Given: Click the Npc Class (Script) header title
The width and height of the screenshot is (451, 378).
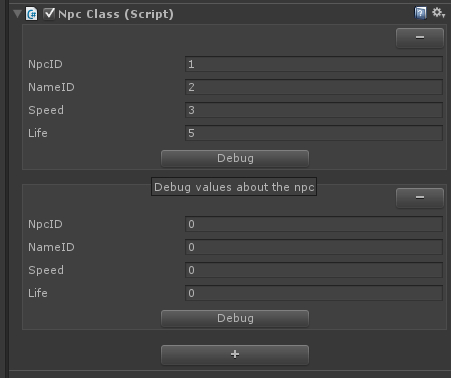Looking at the screenshot, I should tap(116, 14).
